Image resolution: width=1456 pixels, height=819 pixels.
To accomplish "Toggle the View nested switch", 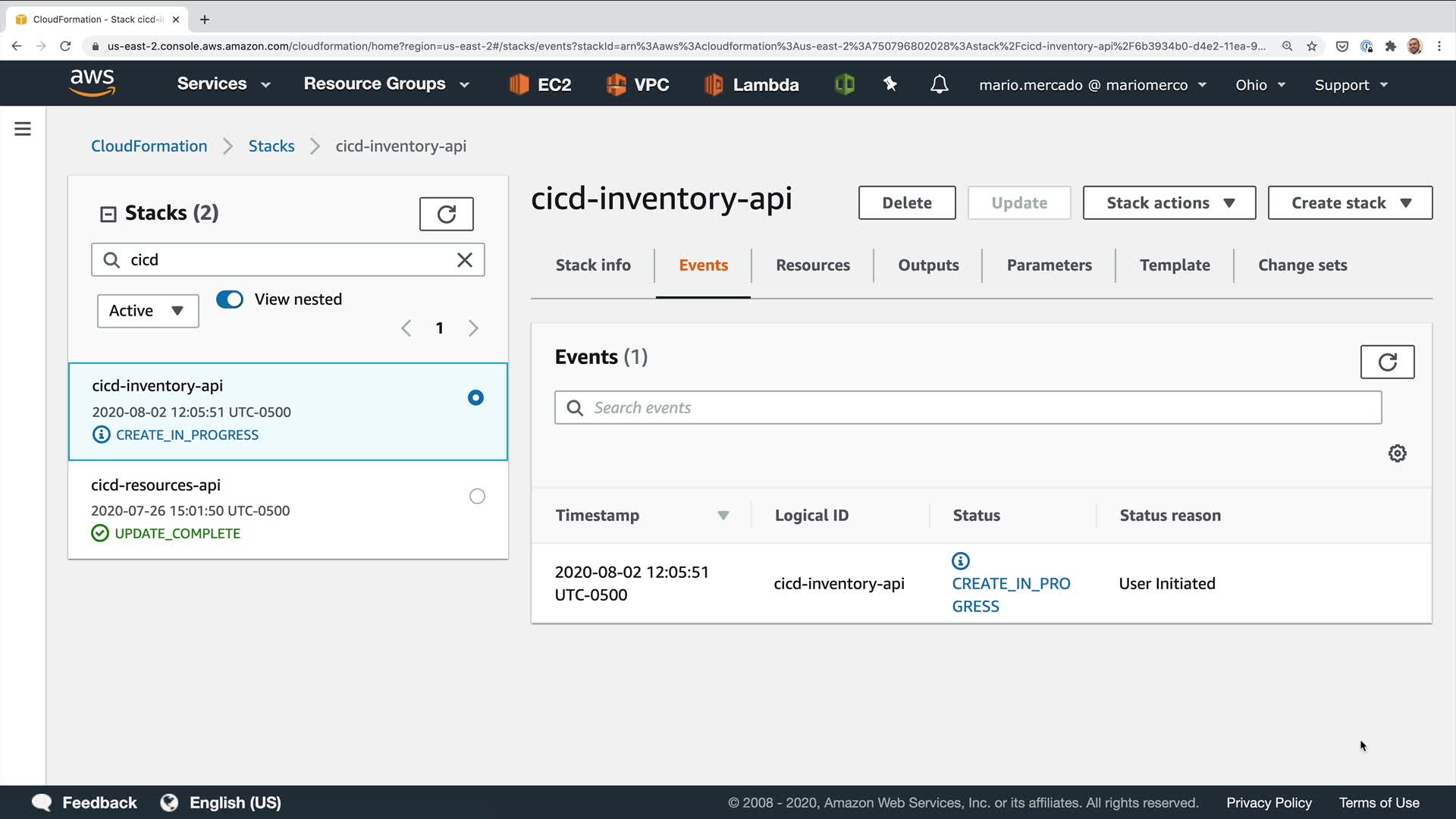I will 230,300.
